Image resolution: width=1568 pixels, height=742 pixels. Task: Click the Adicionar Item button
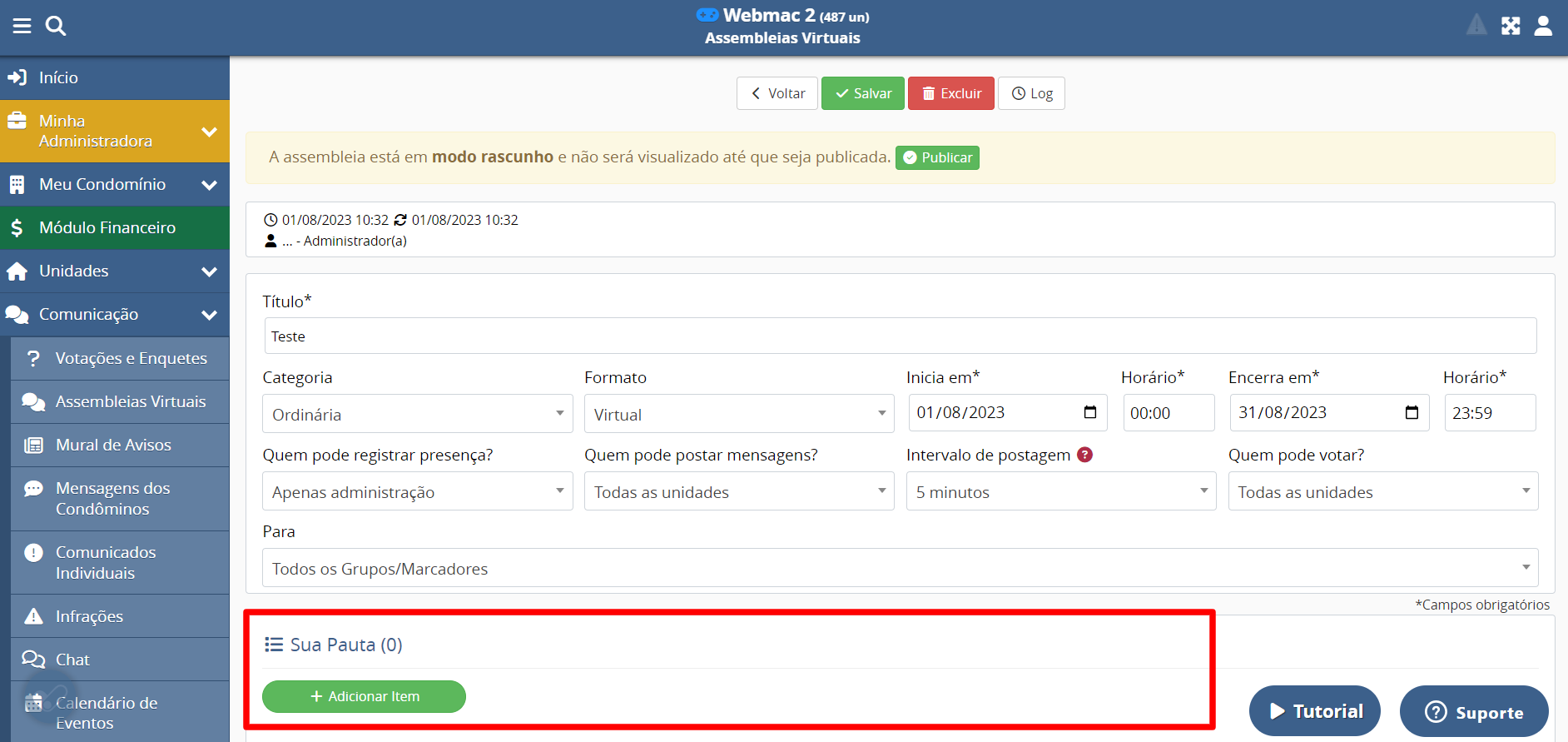point(364,696)
